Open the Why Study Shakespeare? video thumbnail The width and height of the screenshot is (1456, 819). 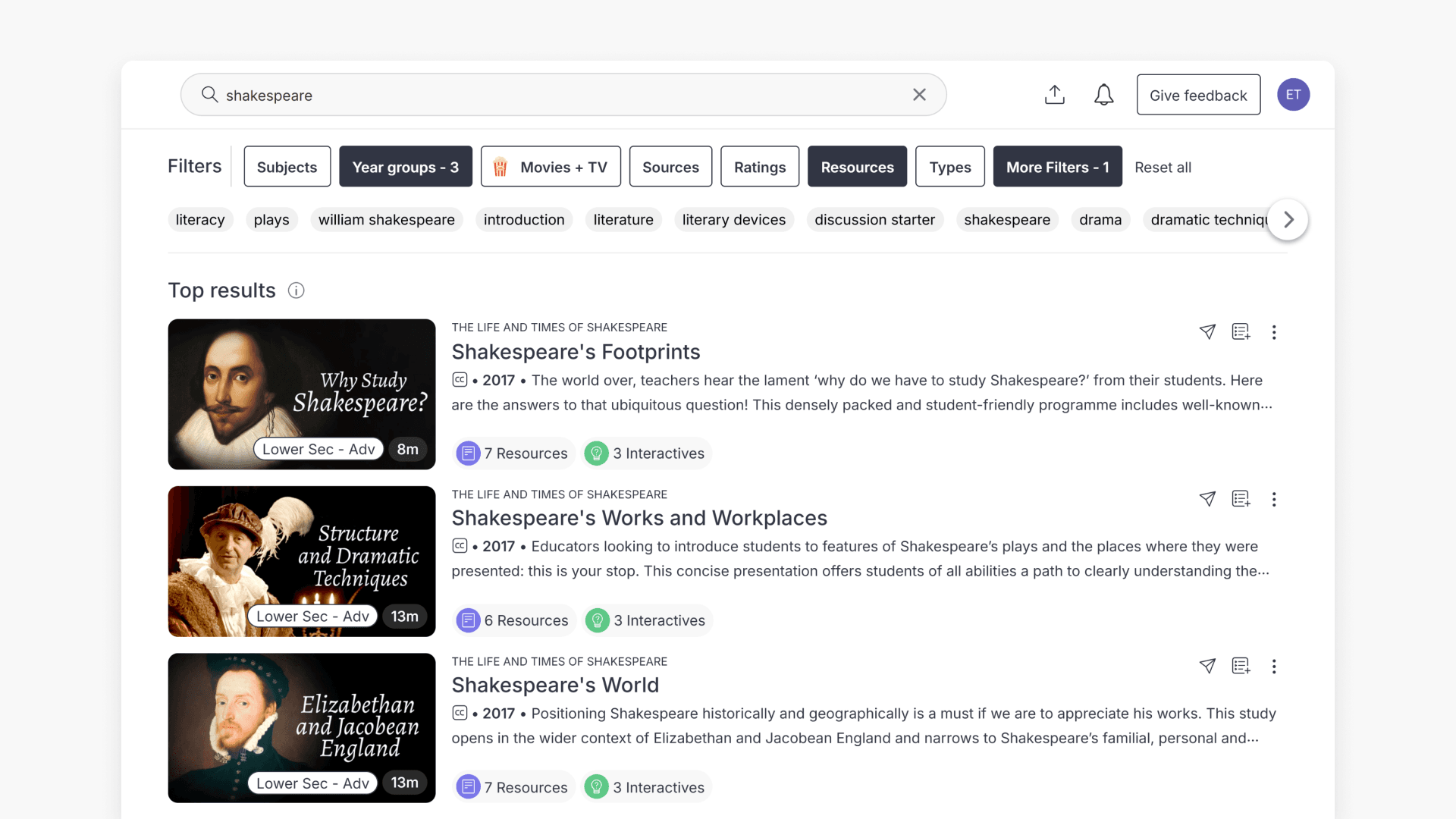tap(301, 394)
